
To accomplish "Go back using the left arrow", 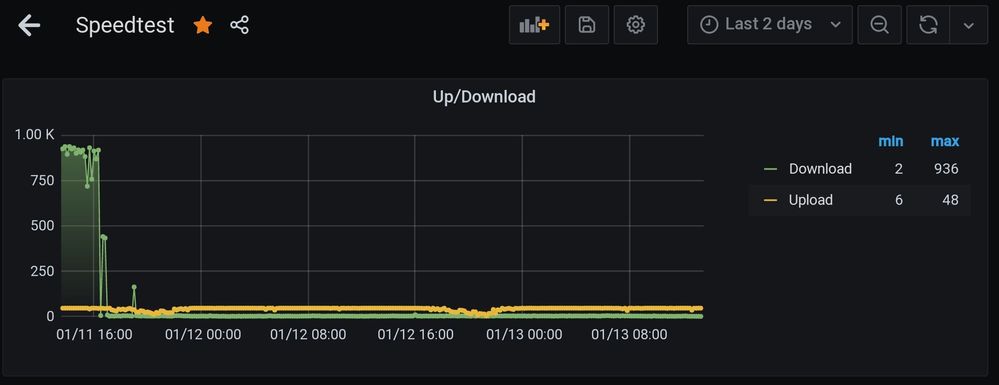I will pos(29,25).
